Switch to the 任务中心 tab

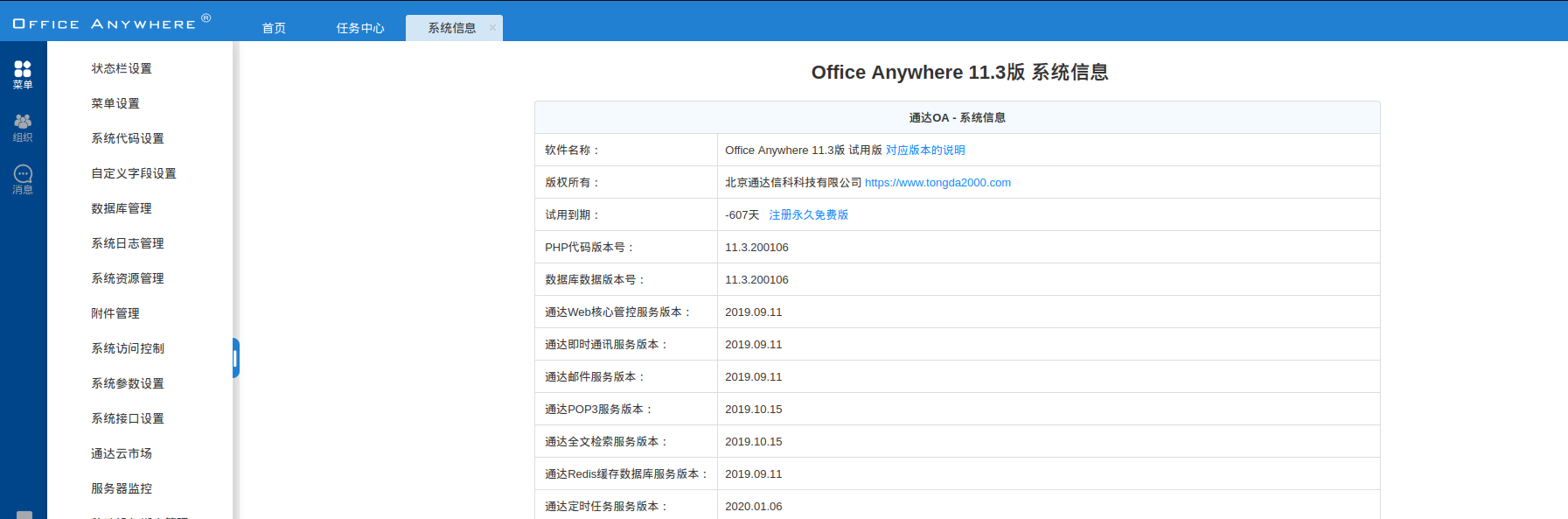coord(360,28)
